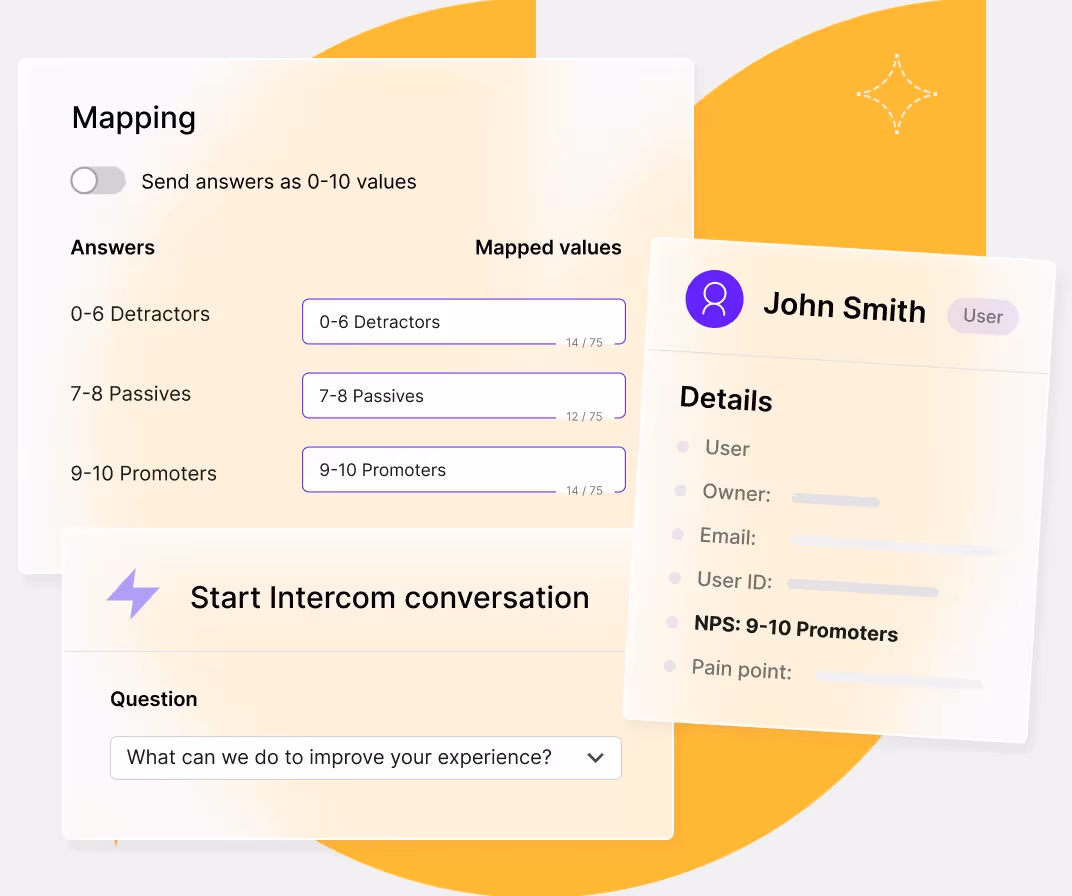1072x896 pixels.
Task: Click the Pain point: detail row
Action: [824, 673]
